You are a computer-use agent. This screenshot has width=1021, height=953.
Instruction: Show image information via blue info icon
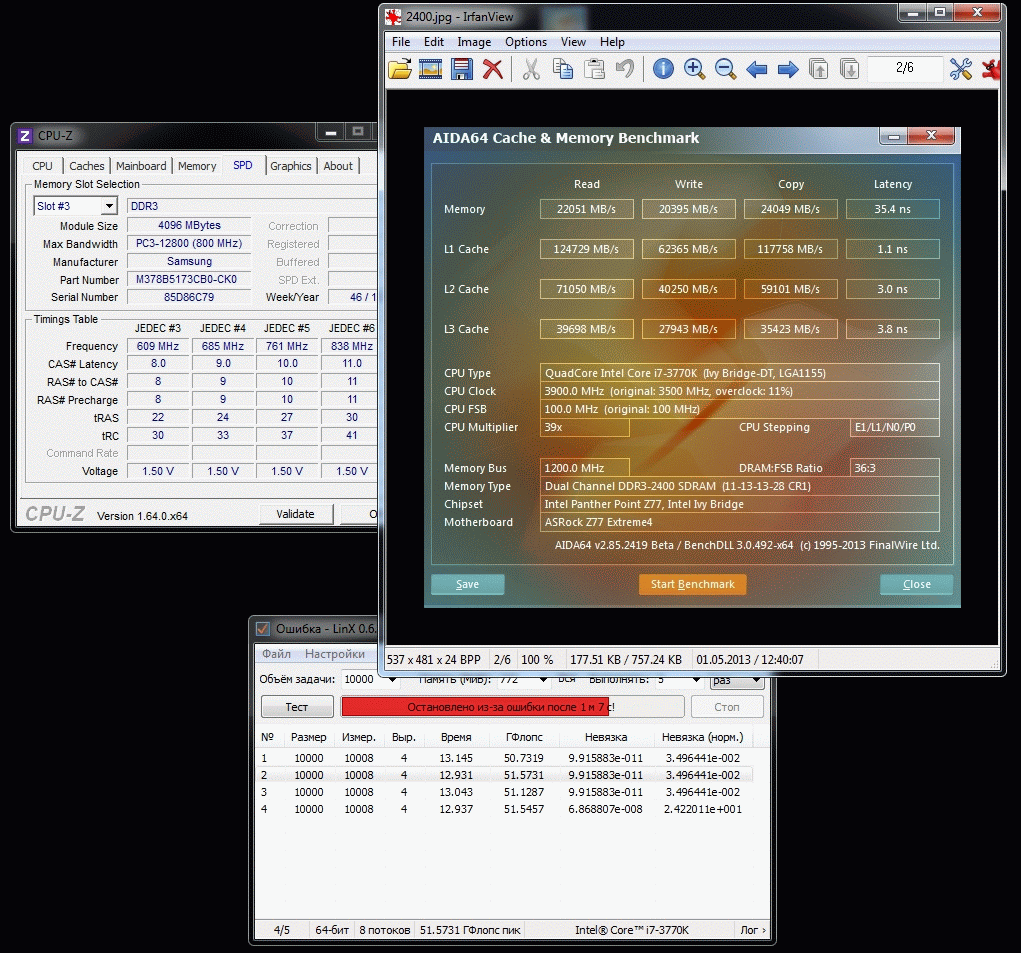pyautogui.click(x=664, y=68)
